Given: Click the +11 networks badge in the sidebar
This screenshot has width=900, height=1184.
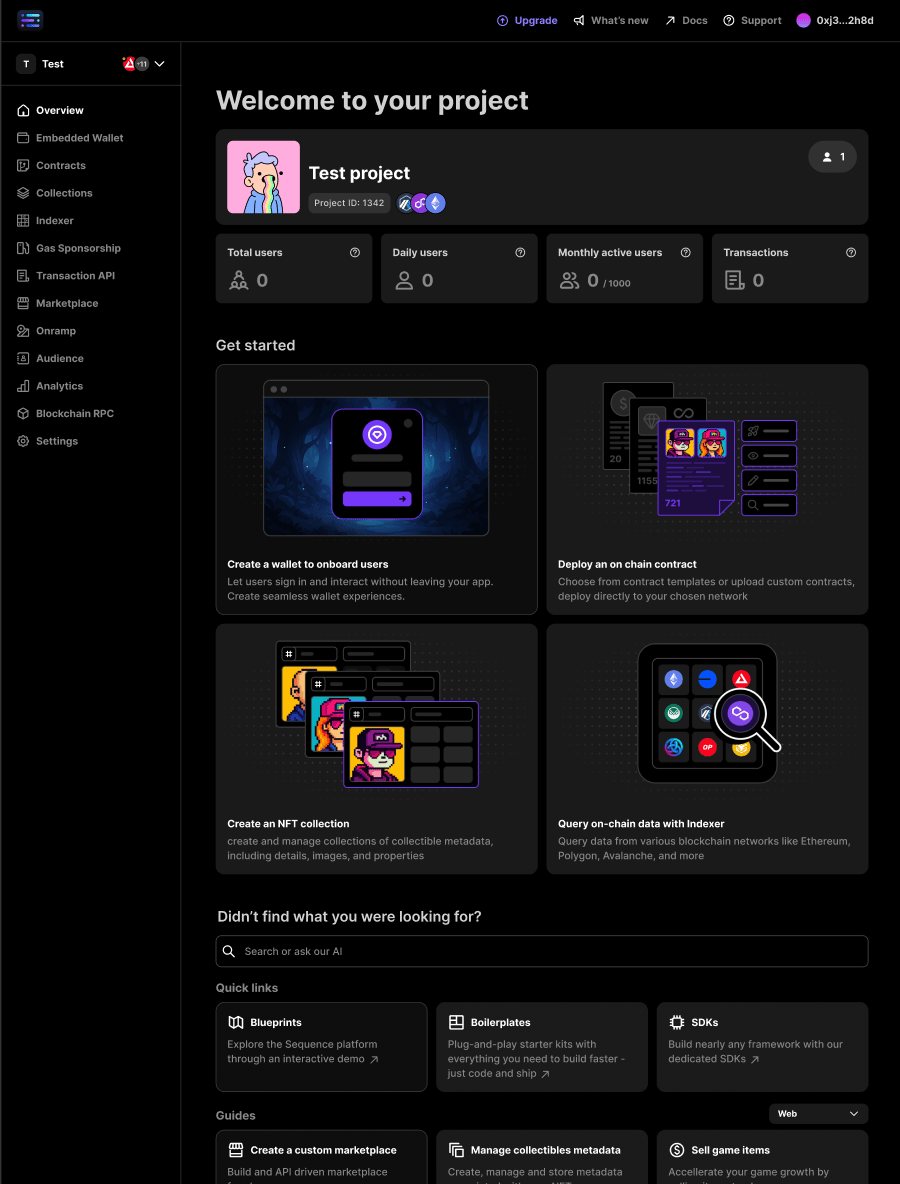Looking at the screenshot, I should 141,64.
